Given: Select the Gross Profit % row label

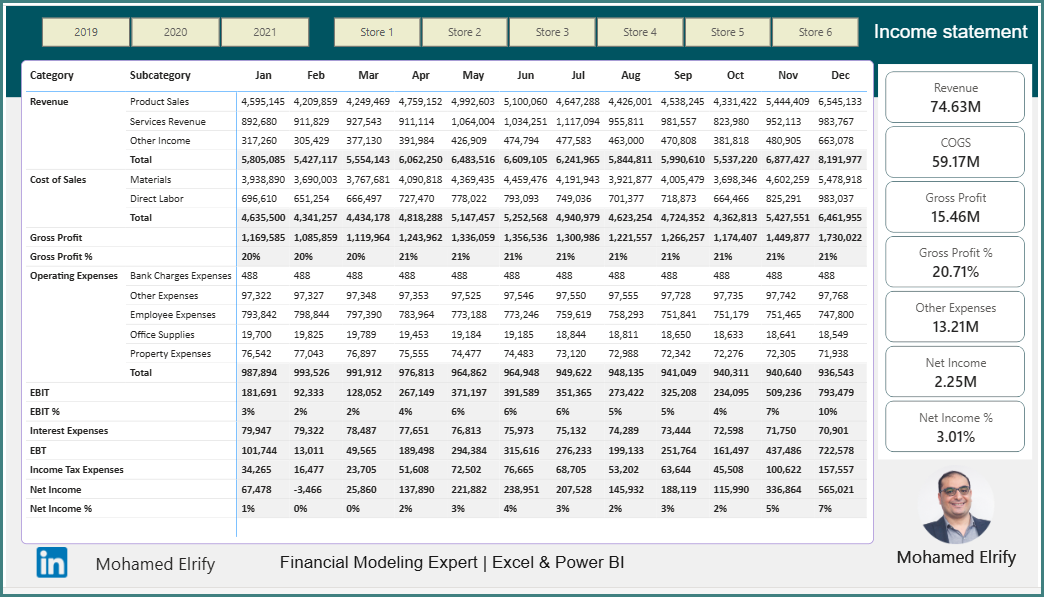Looking at the screenshot, I should 61,256.
